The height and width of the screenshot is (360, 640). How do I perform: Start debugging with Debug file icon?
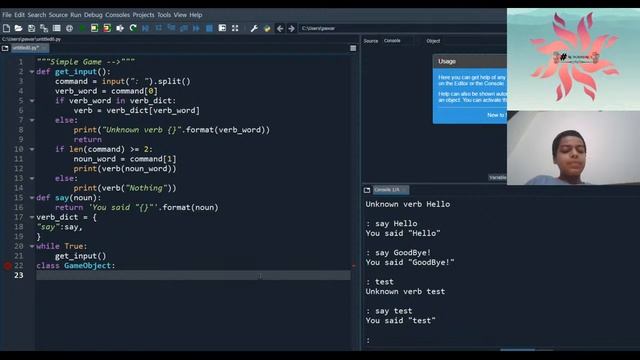click(x=146, y=28)
